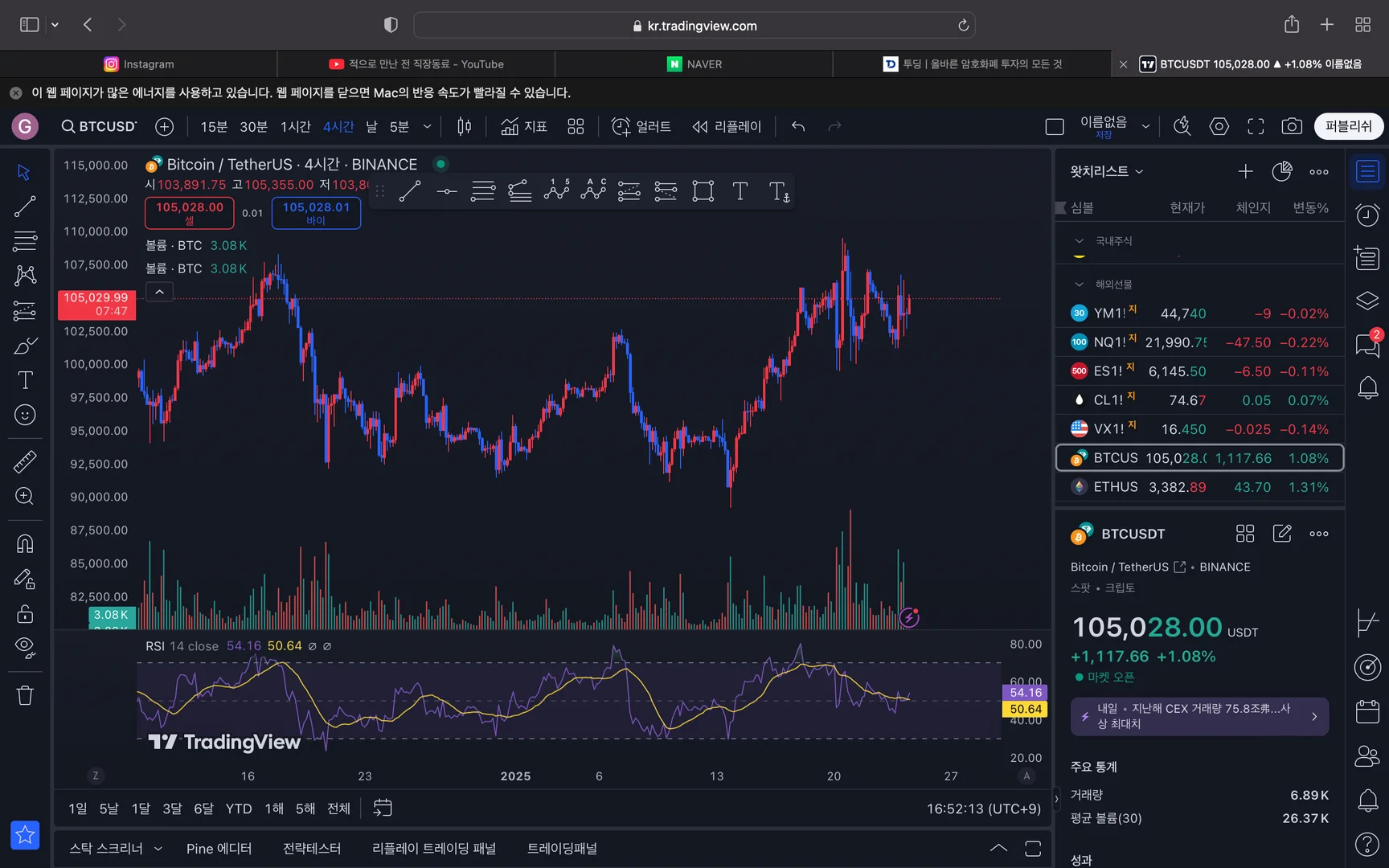Start bar replay with 리플레이 button

tap(727, 126)
